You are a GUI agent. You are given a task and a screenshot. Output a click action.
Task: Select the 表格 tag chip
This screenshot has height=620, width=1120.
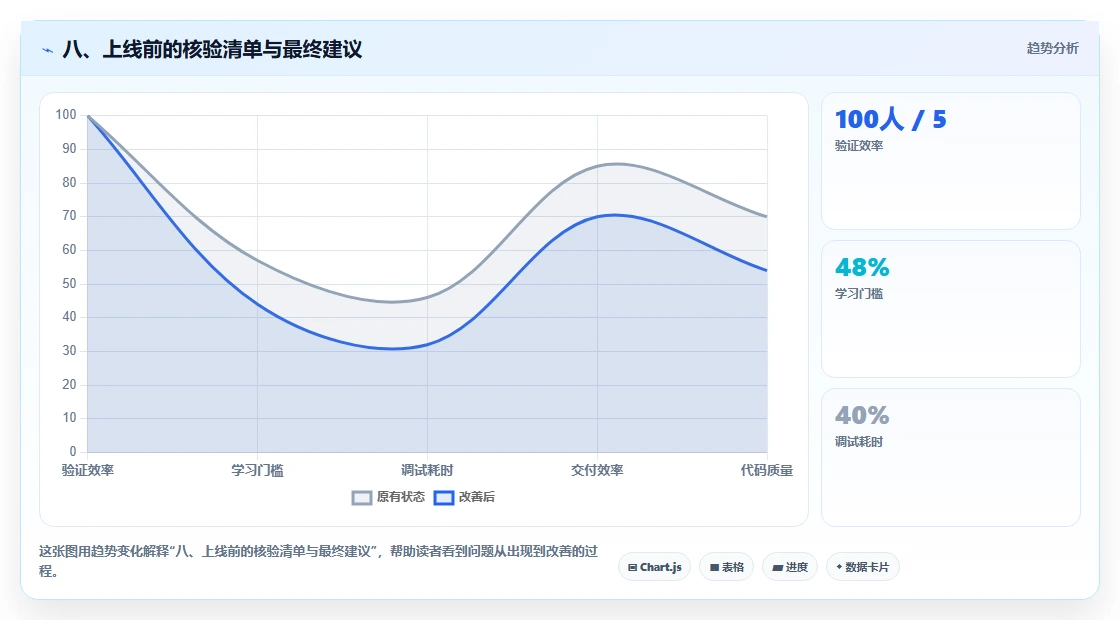coord(726,567)
